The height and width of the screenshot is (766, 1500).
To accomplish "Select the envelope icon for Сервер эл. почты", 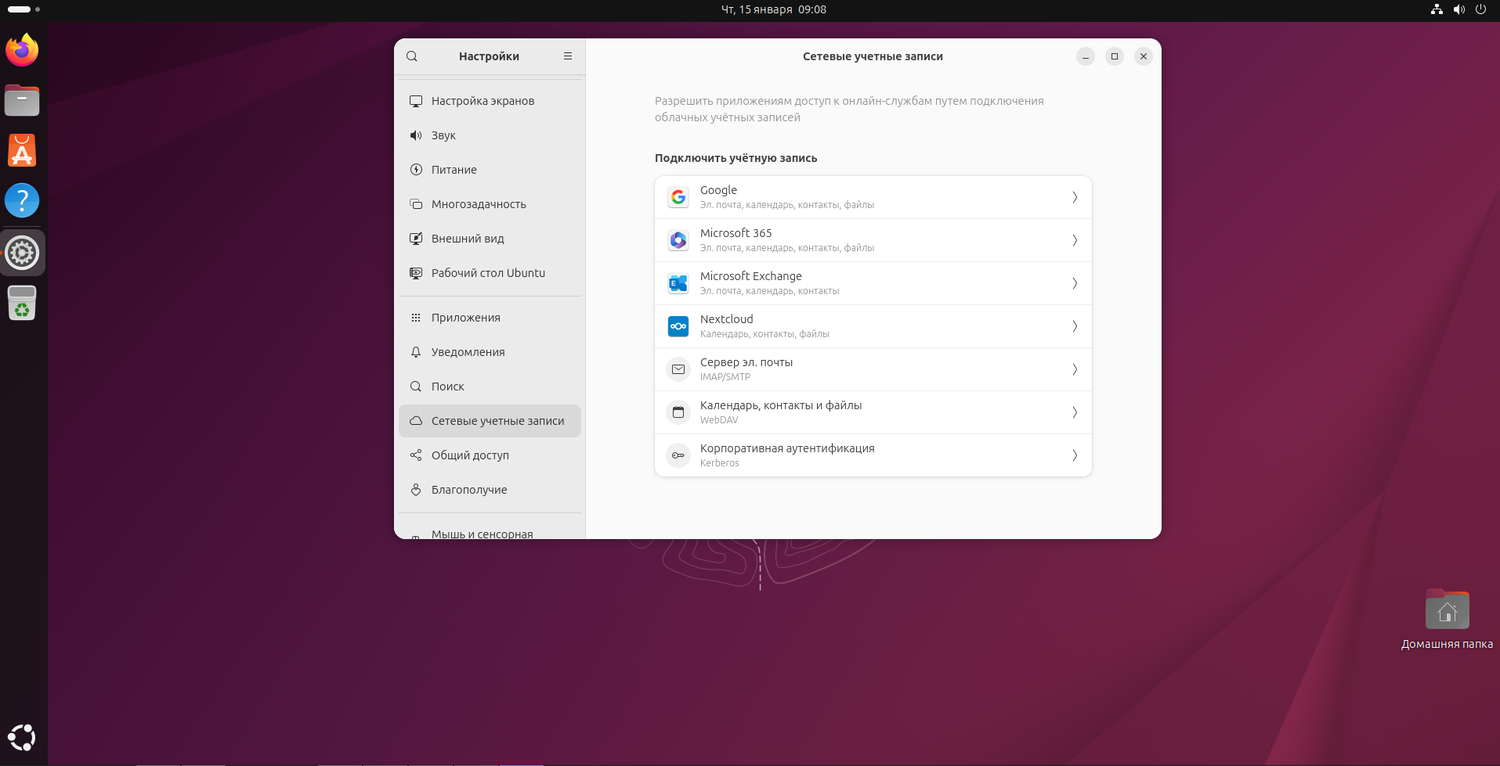I will click(x=678, y=369).
